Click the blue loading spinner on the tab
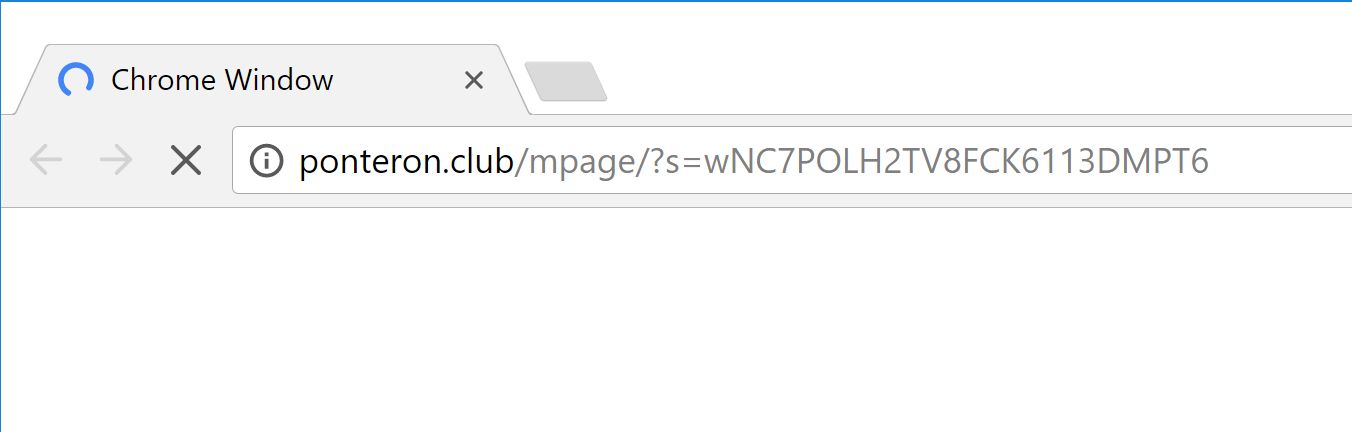This screenshot has height=432, width=1352. 76,80
